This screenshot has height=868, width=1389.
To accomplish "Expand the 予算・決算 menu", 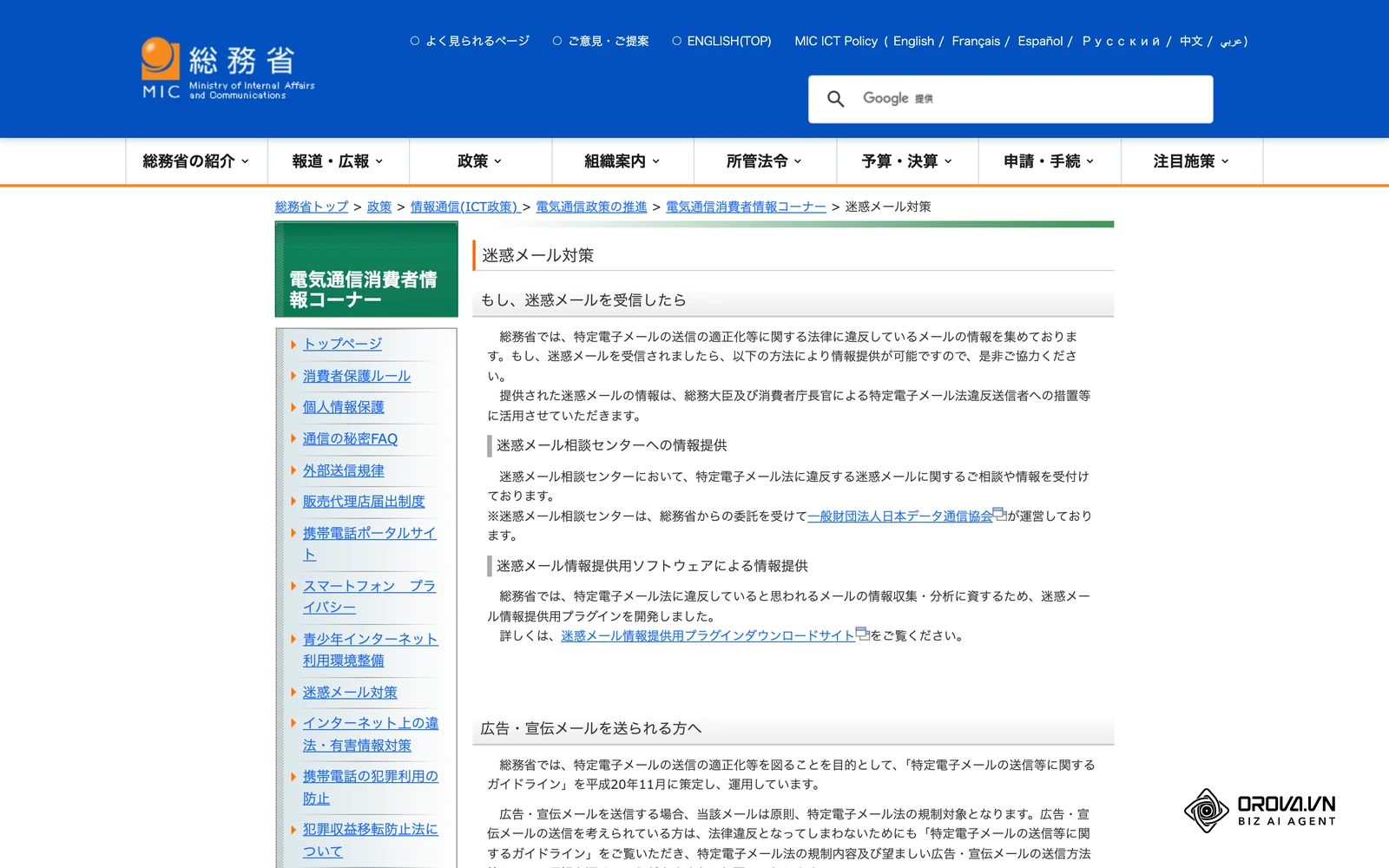I will [907, 161].
